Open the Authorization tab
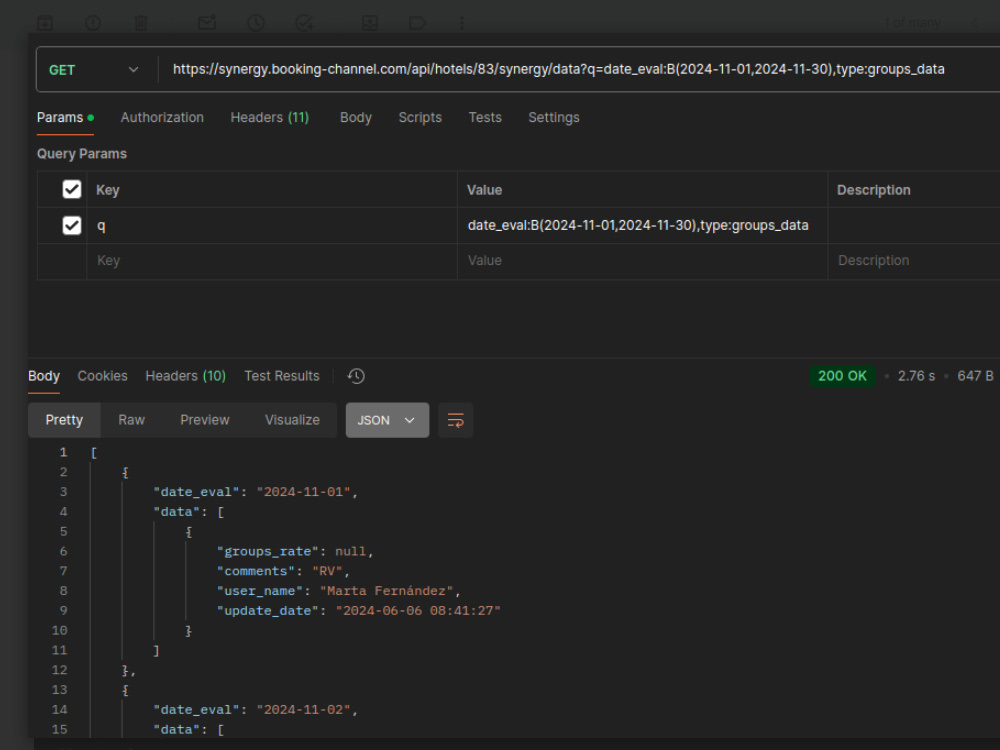The image size is (1000, 750). 162,118
